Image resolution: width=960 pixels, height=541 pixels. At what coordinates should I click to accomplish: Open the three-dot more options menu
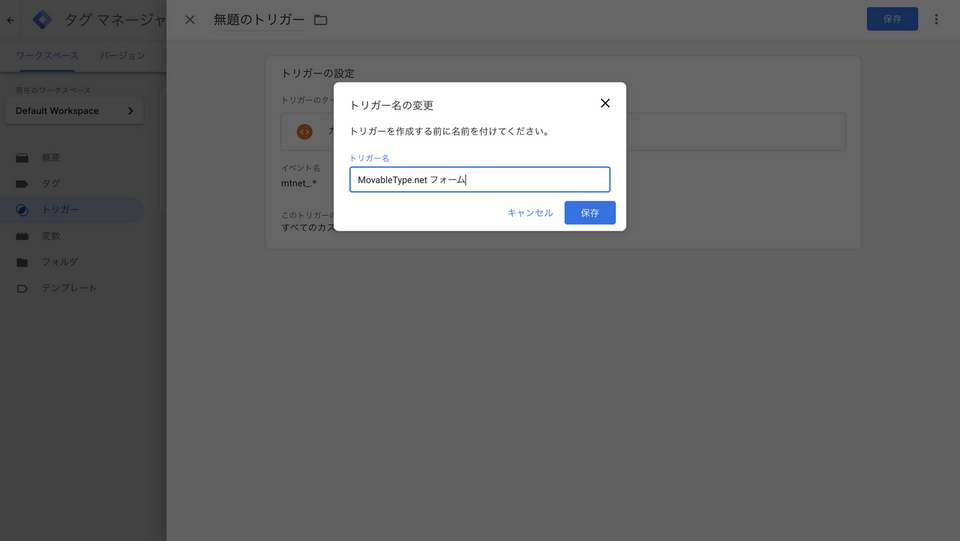(936, 19)
